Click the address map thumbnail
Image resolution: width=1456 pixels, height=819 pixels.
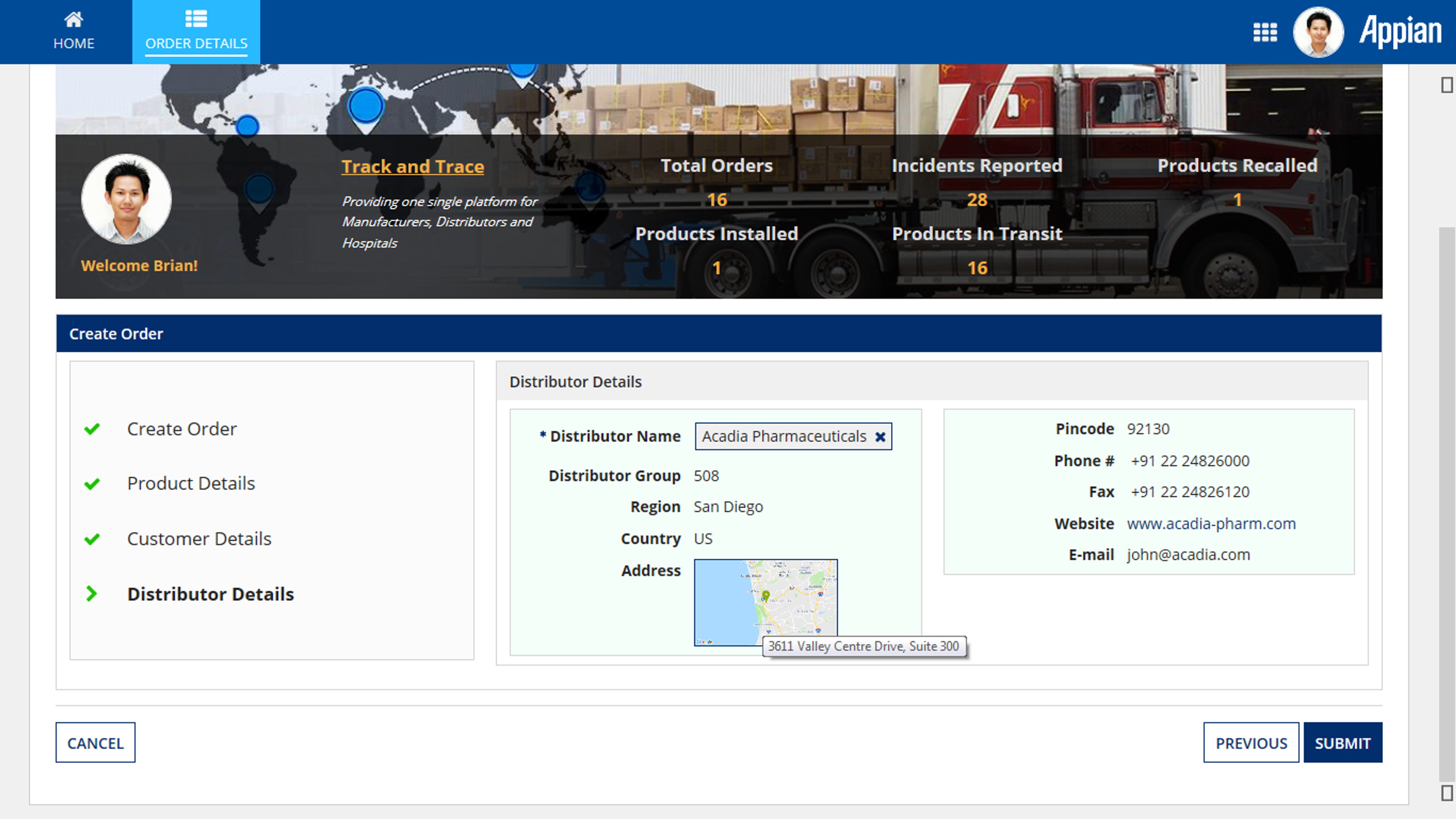point(765,602)
